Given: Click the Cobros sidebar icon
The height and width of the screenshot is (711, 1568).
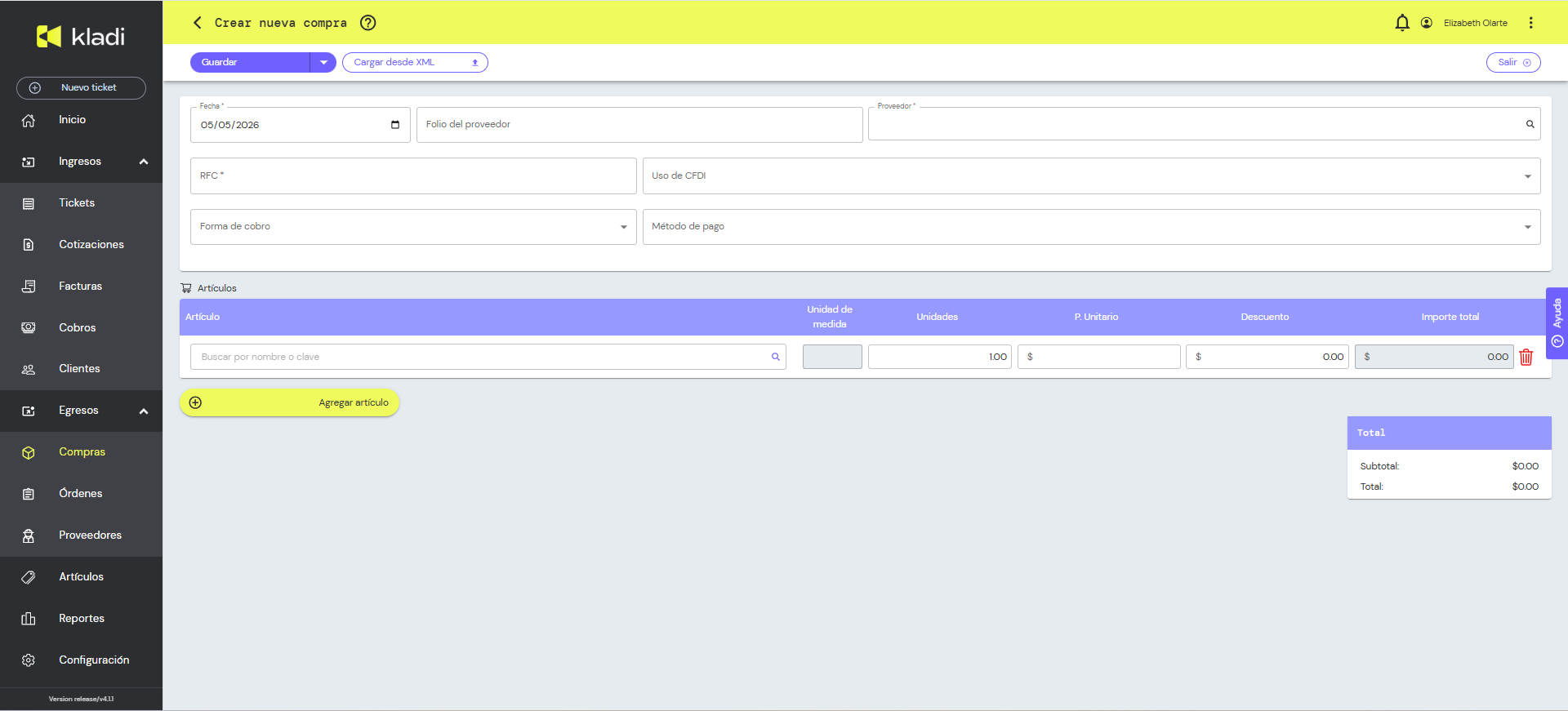Looking at the screenshot, I should point(29,328).
